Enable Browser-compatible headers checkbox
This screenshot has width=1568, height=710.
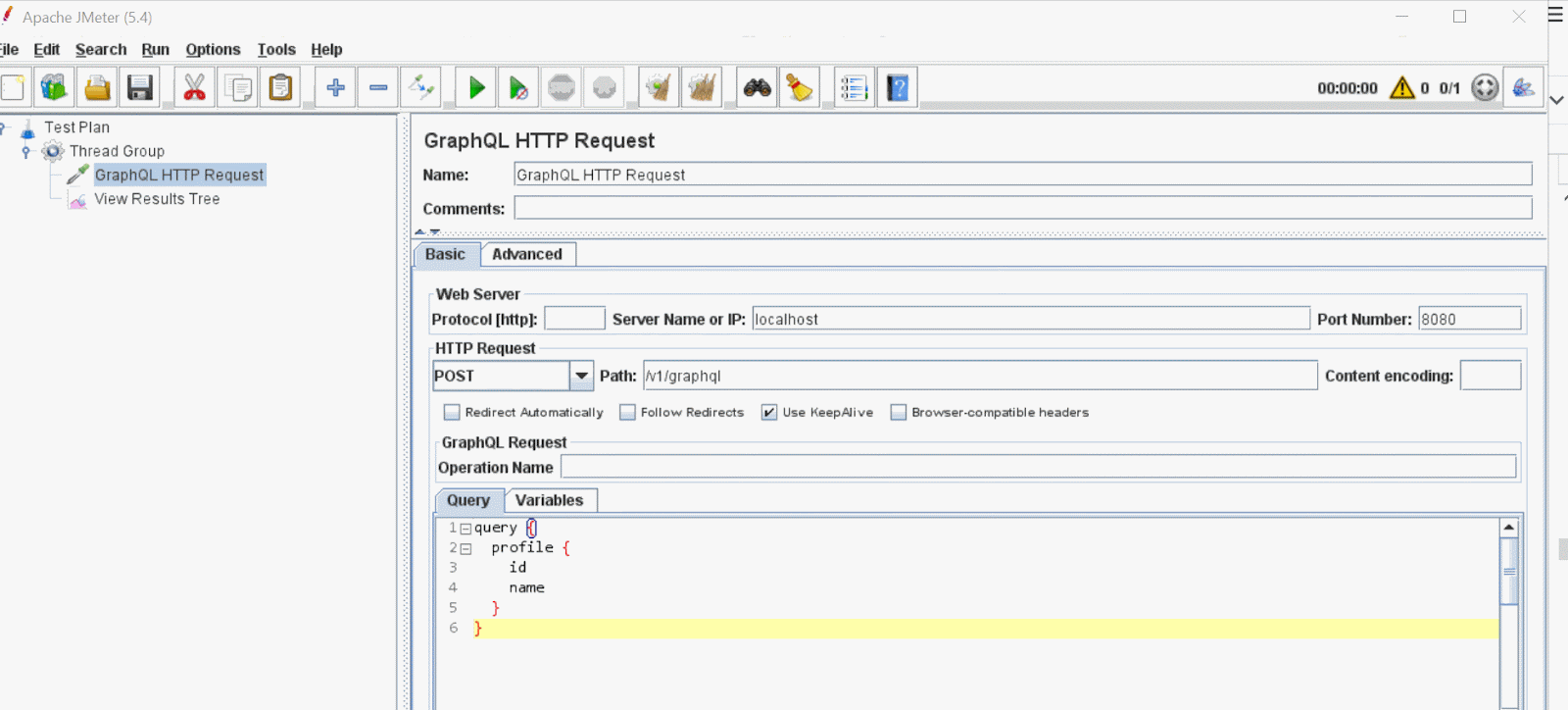tap(899, 413)
